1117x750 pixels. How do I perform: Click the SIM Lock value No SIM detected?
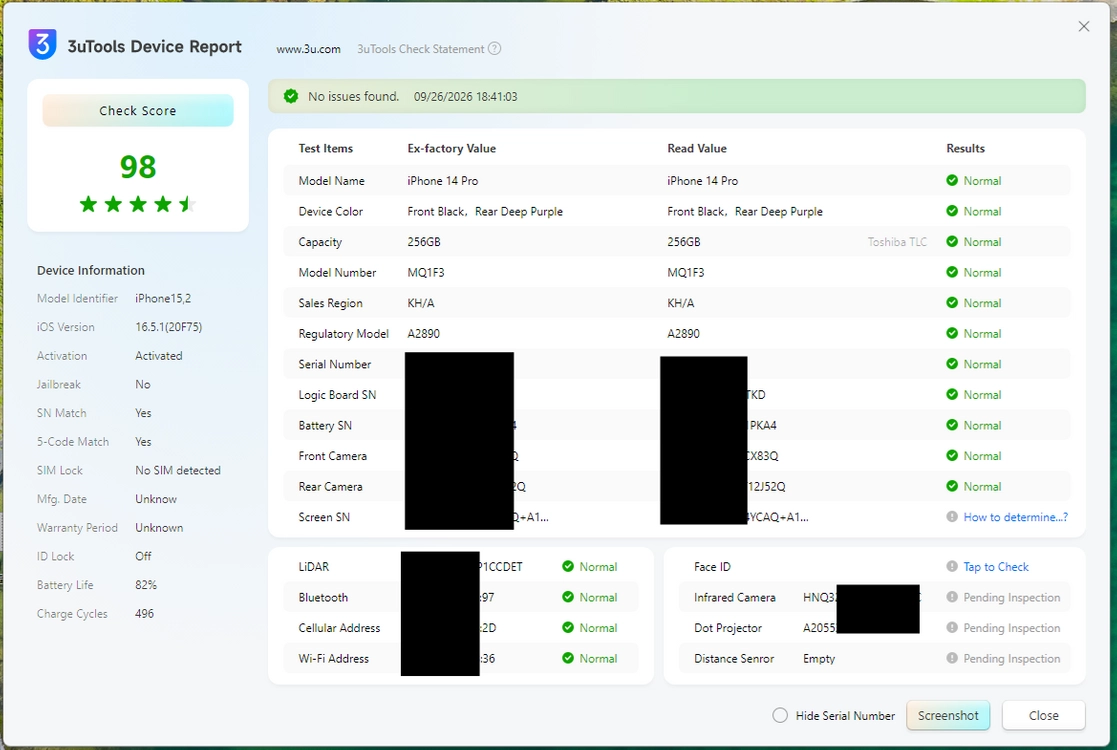pyautogui.click(x=178, y=470)
